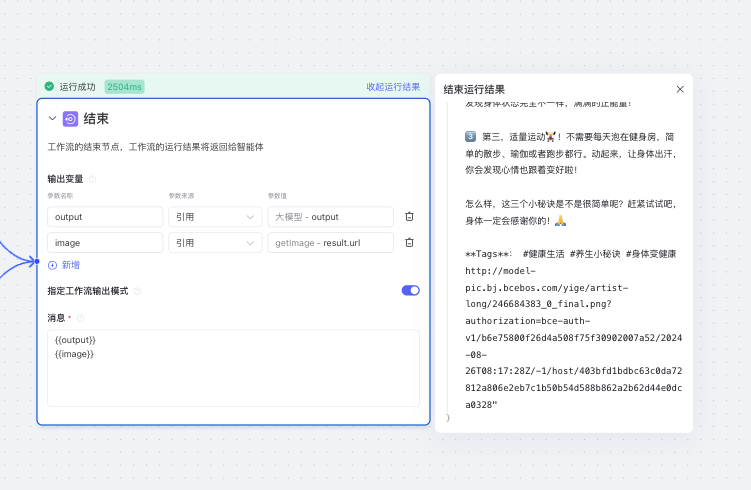The height and width of the screenshot is (490, 751).
Task: Click the green run success checkmark icon
Action: [x=49, y=87]
